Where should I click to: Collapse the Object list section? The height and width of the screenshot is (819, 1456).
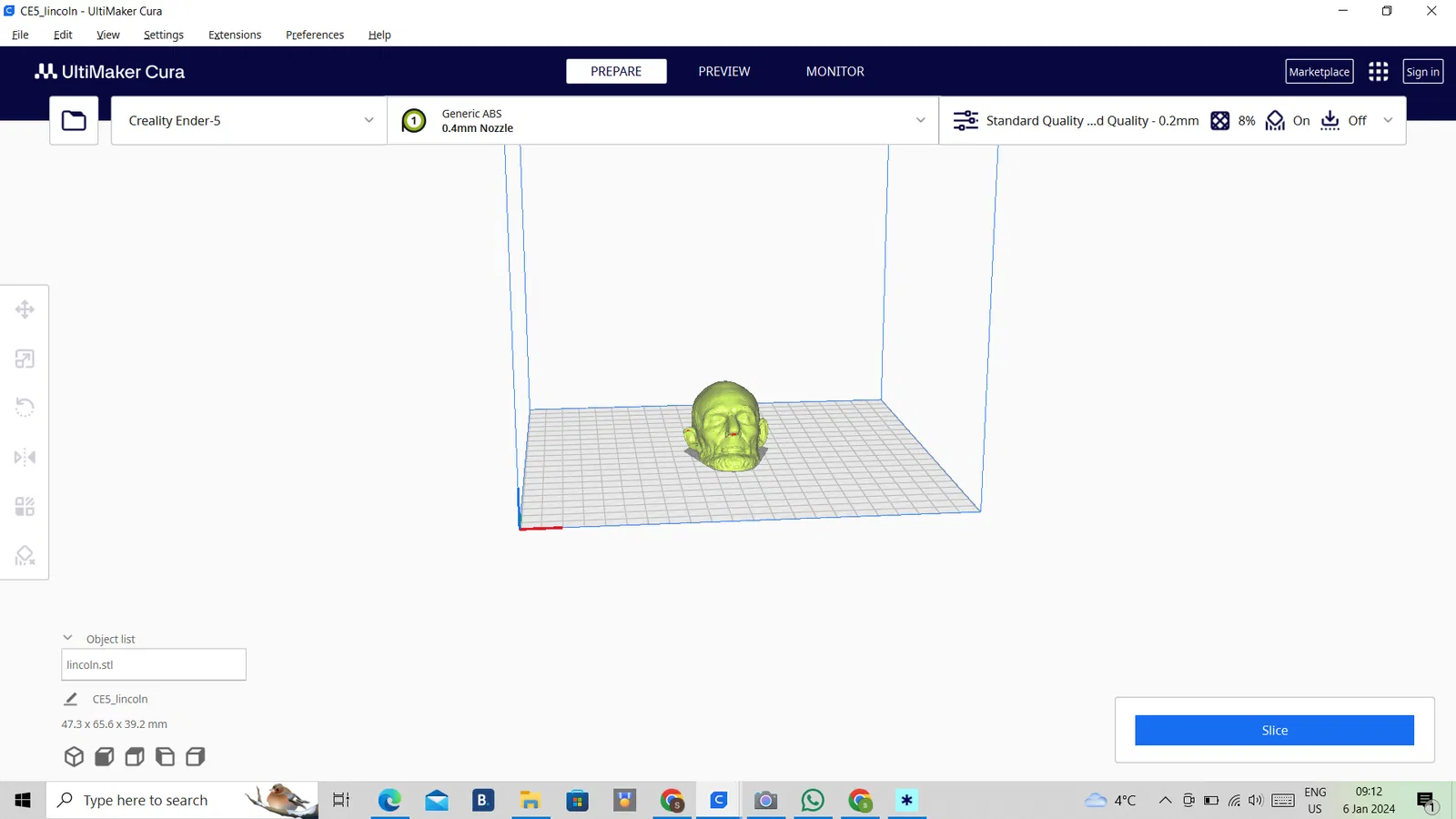(67, 638)
